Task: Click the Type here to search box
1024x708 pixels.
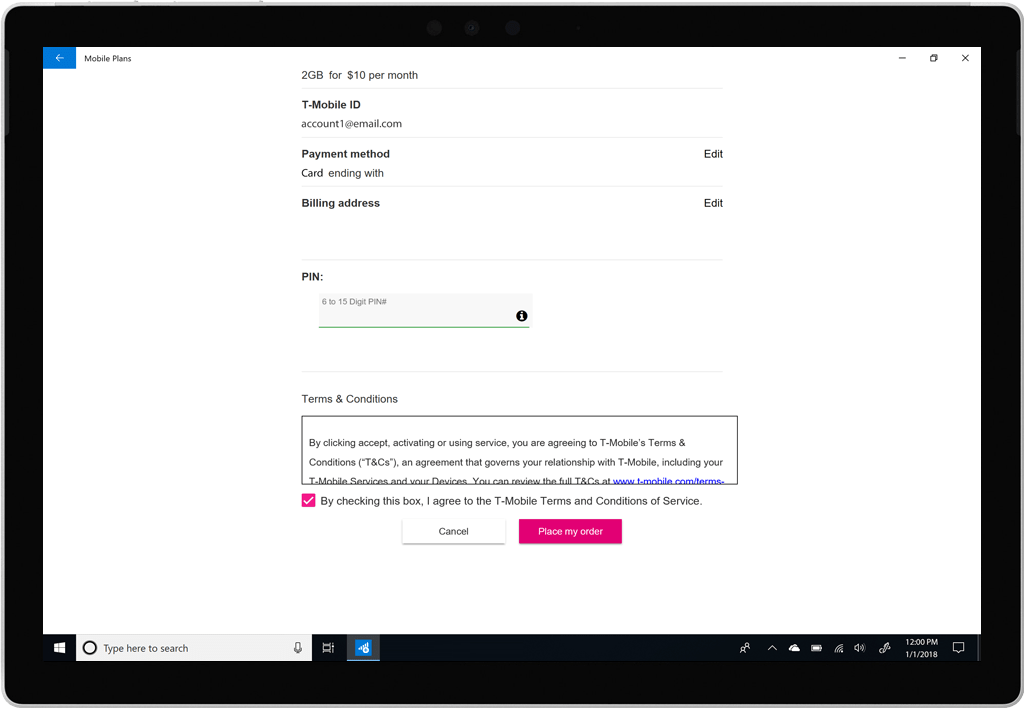Action: (194, 648)
